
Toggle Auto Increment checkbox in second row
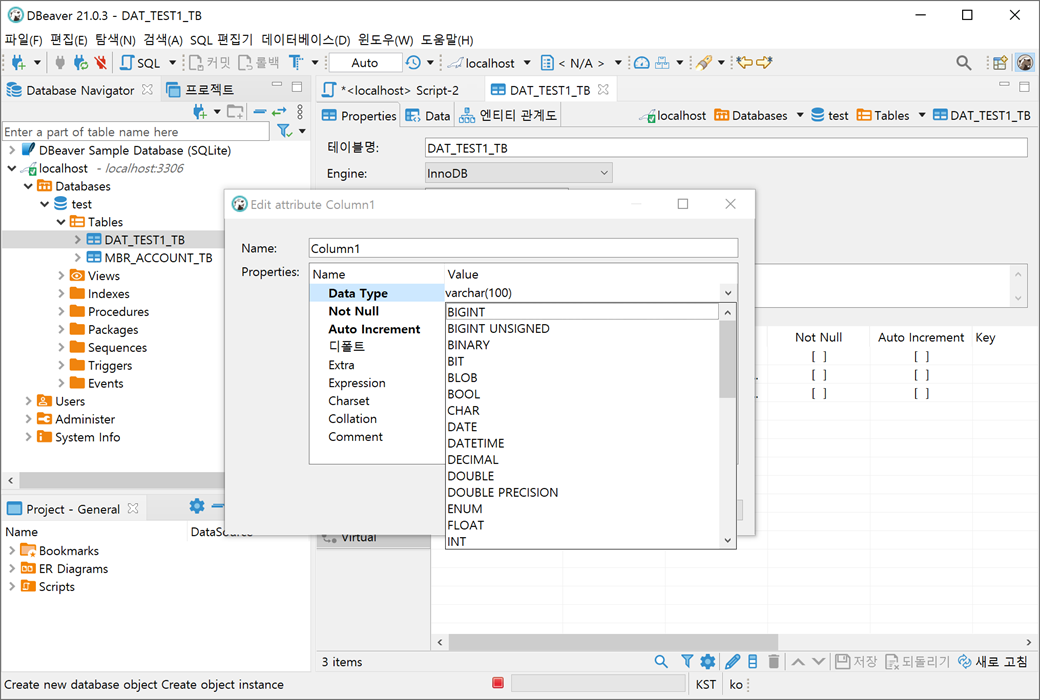tap(921, 375)
